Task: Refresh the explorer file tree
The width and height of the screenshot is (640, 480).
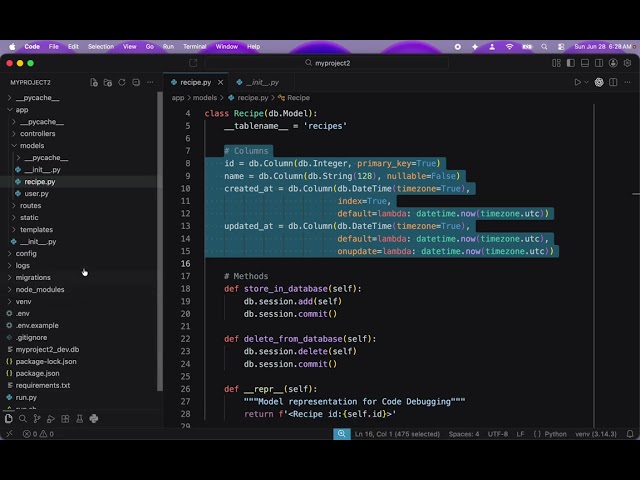Action: pyautogui.click(x=122, y=82)
